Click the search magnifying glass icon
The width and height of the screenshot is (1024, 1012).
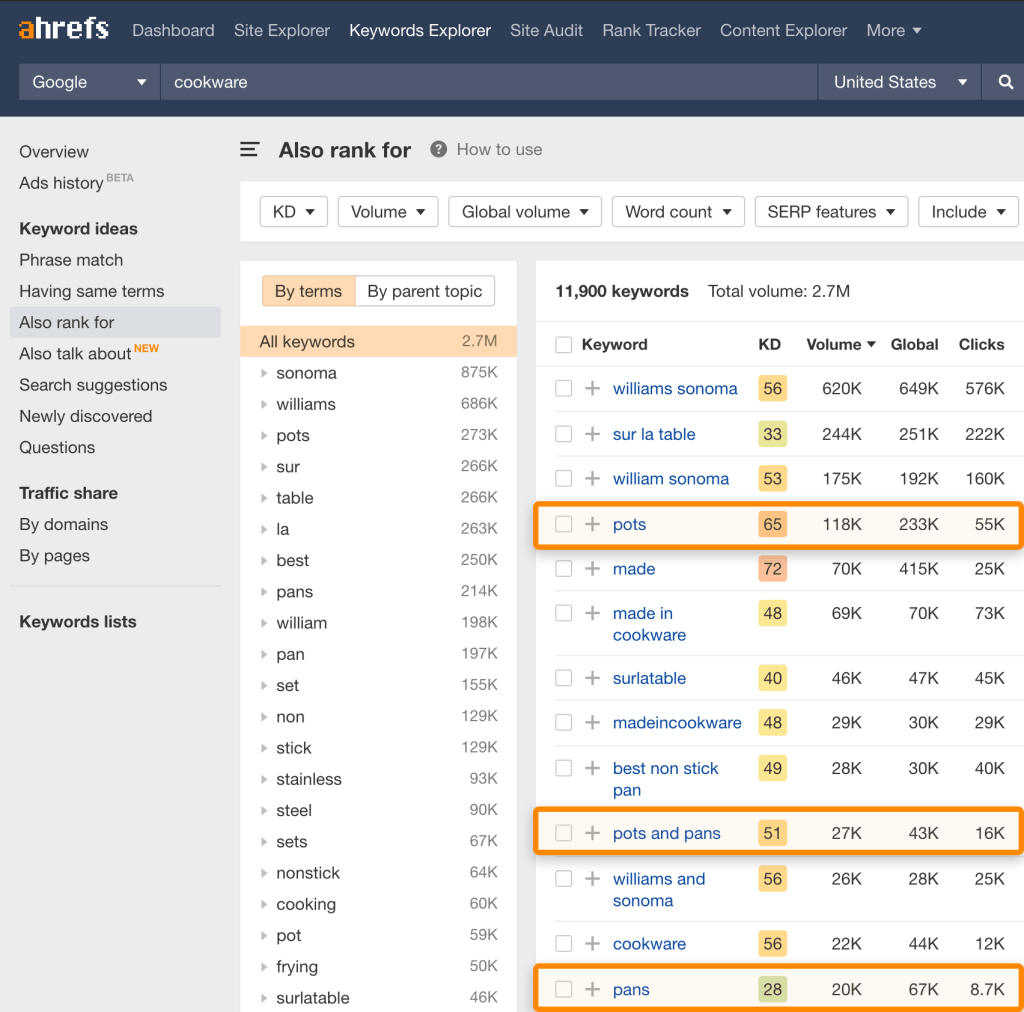[x=1005, y=83]
